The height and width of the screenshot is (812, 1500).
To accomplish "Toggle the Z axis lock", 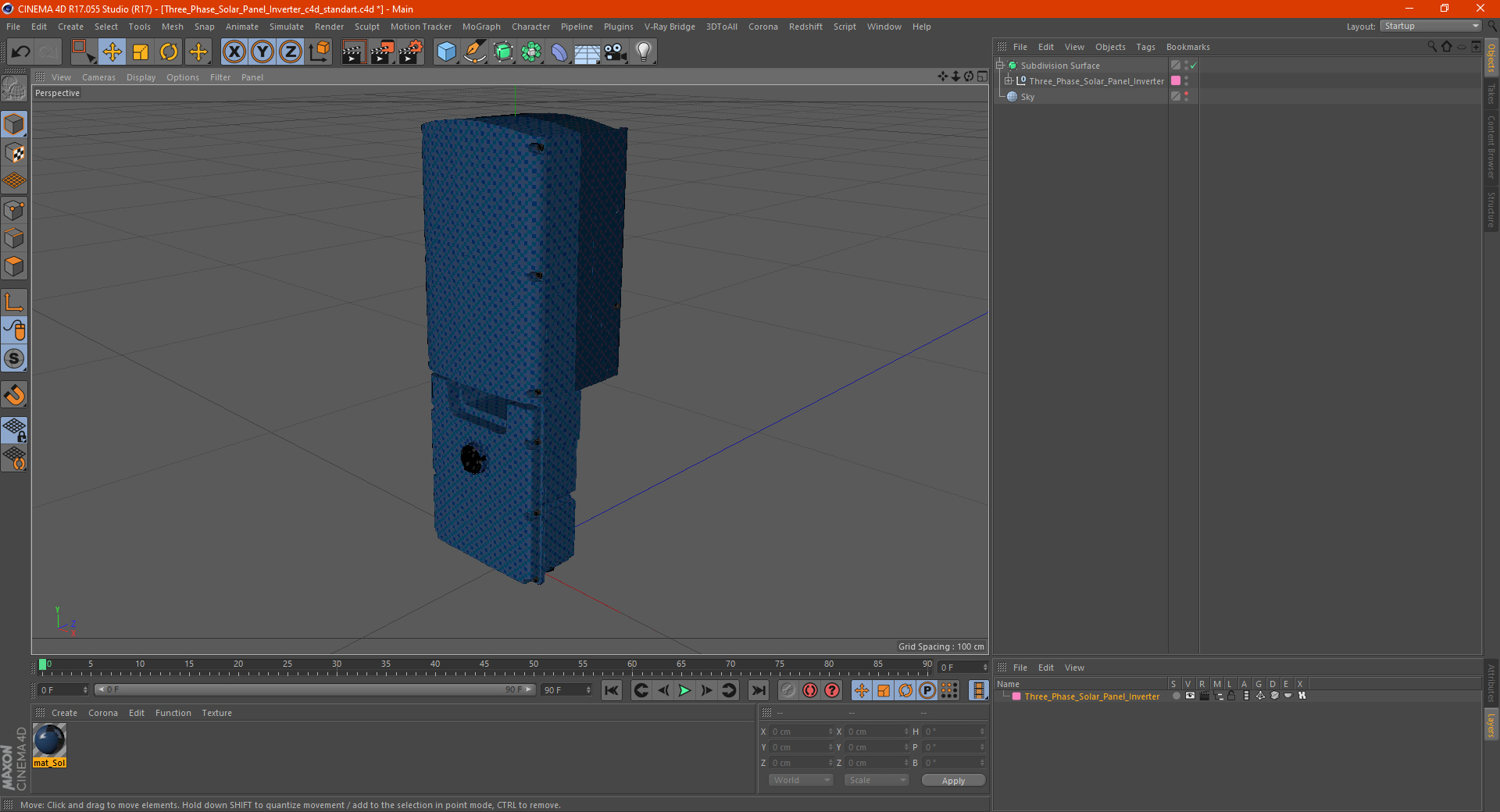I will coord(291,52).
